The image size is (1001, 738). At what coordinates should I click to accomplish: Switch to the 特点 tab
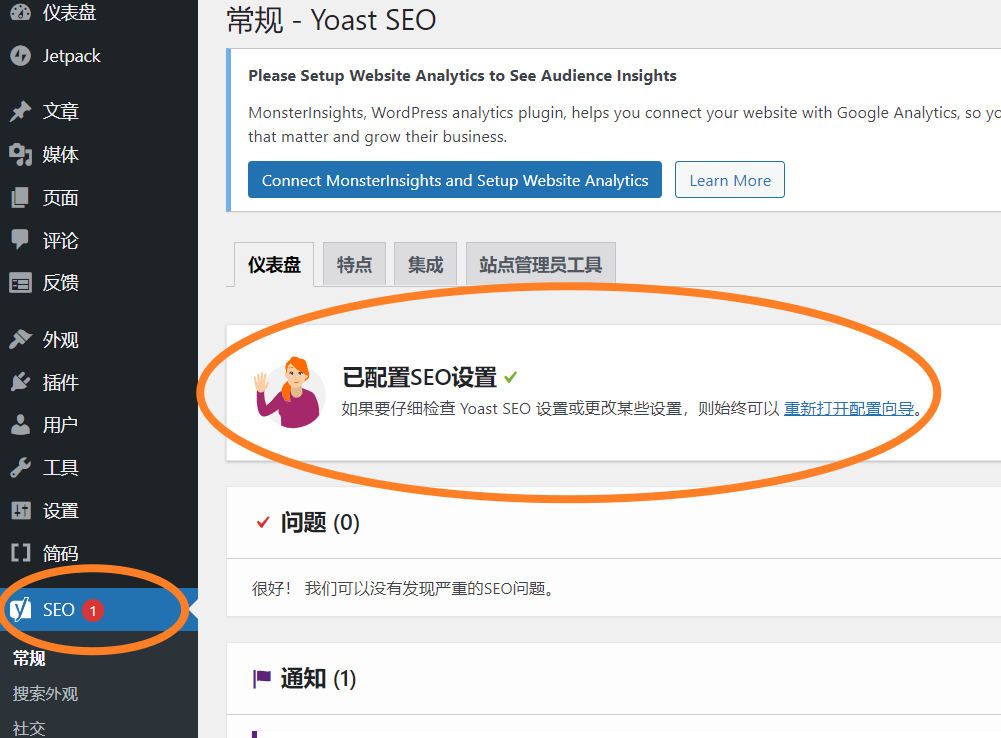(x=354, y=264)
